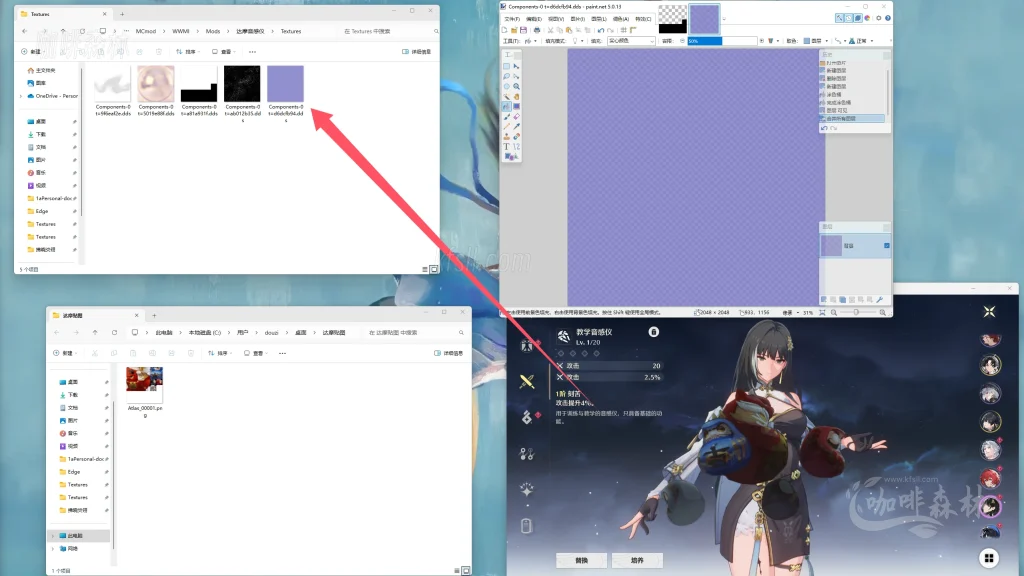Open the 文件(F) menu in paint.net
Image resolution: width=1024 pixels, height=576 pixels.
coord(512,18)
